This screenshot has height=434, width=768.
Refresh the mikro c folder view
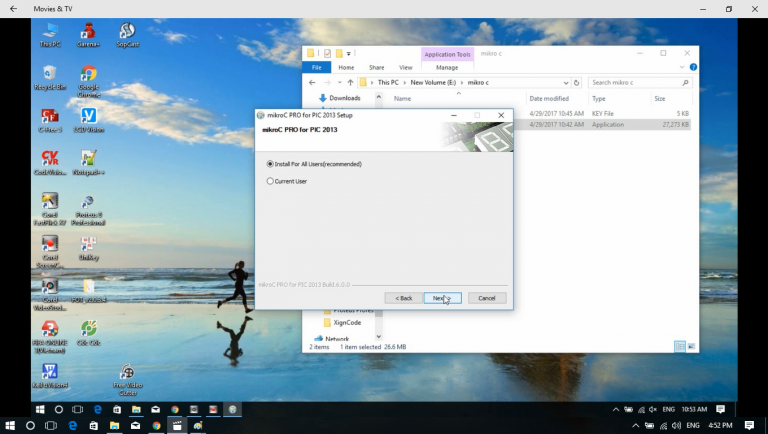[x=576, y=82]
